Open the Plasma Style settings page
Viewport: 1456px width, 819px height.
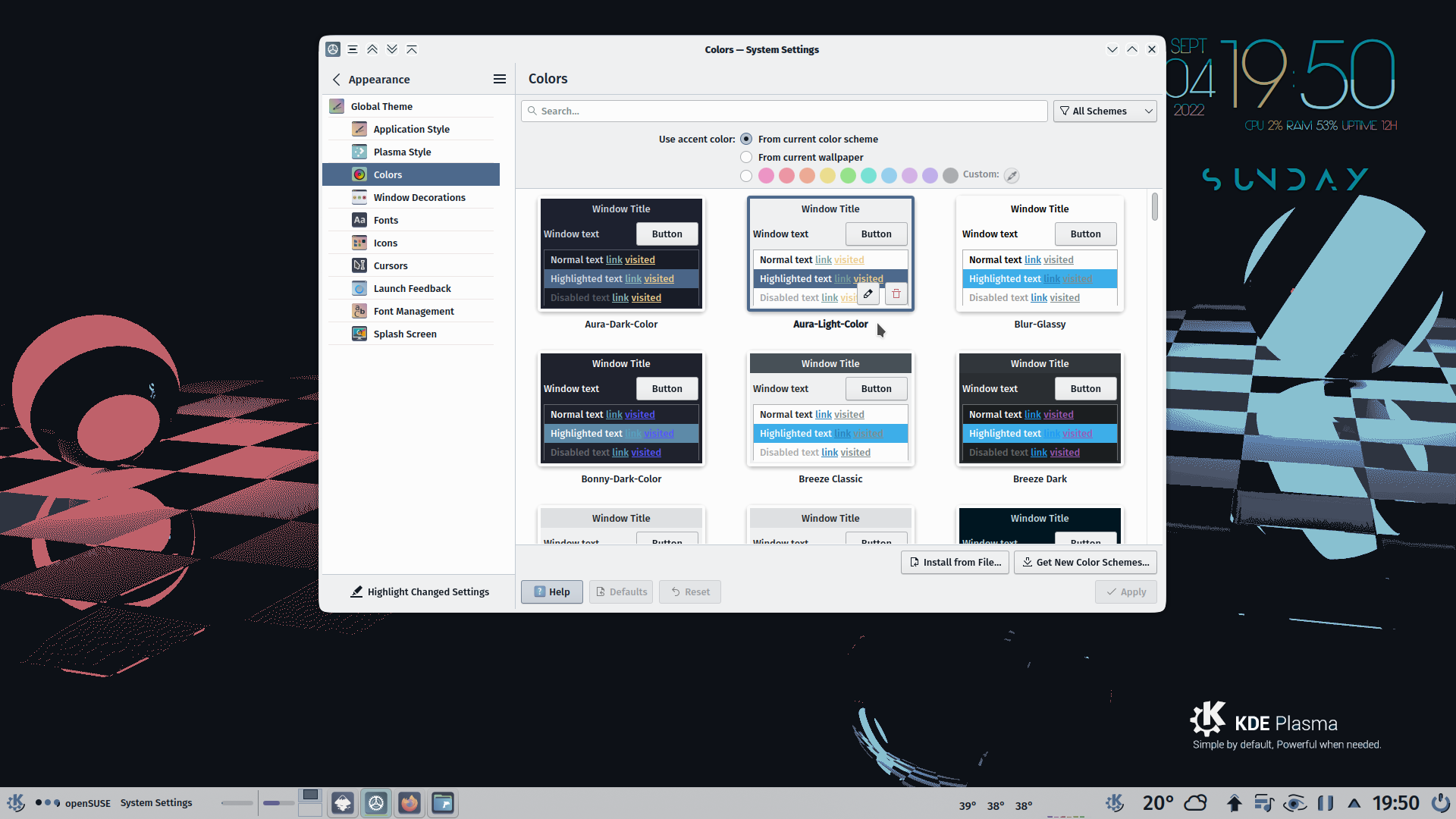411,152
